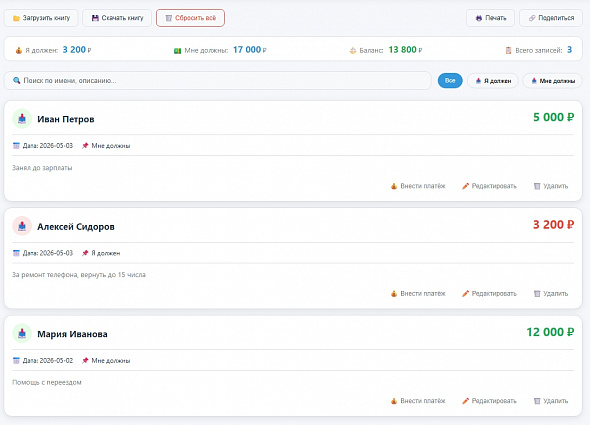Screen dimensions: 590x425
Task: Click trash icon in Мария Иванова card
Action: pos(537,401)
